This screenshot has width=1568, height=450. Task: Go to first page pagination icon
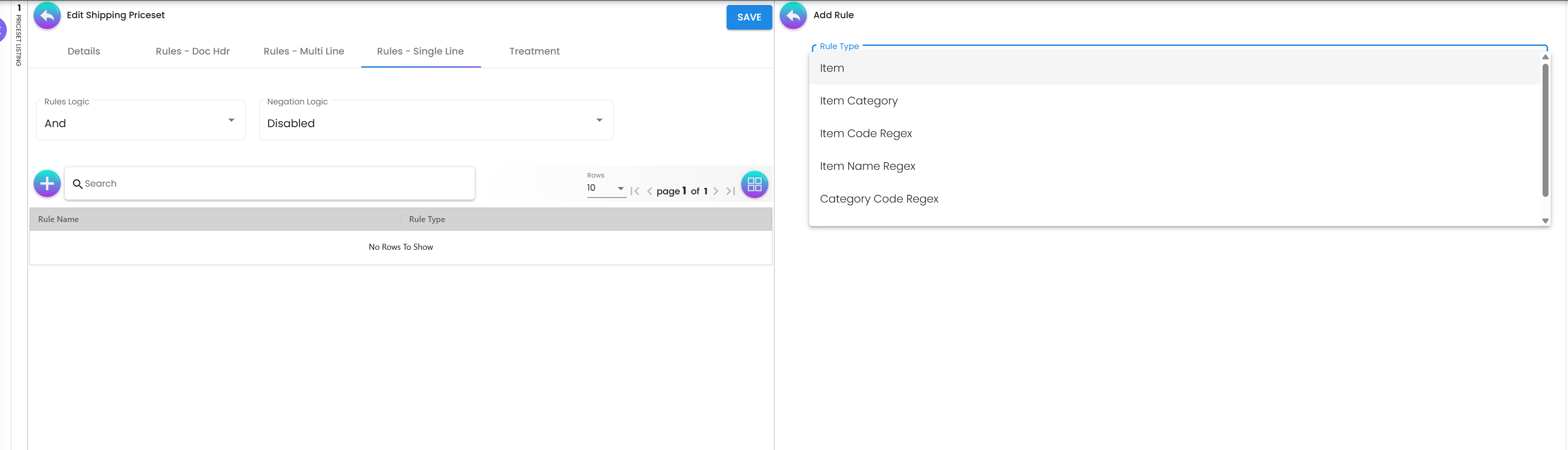point(635,191)
